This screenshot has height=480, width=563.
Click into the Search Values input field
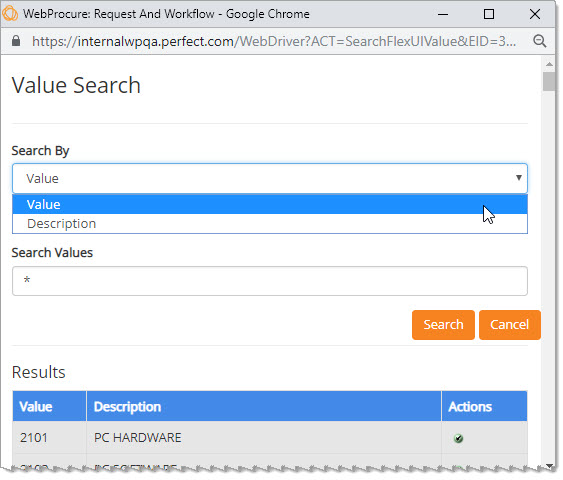[270, 281]
